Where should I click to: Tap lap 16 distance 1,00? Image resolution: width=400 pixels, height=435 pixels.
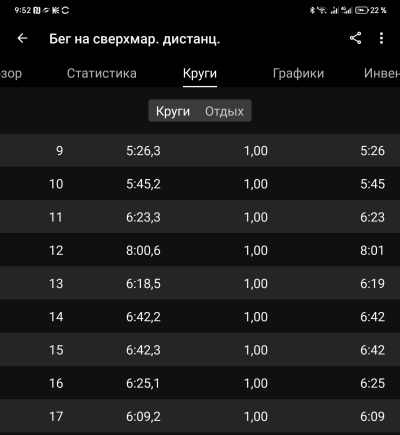point(256,383)
